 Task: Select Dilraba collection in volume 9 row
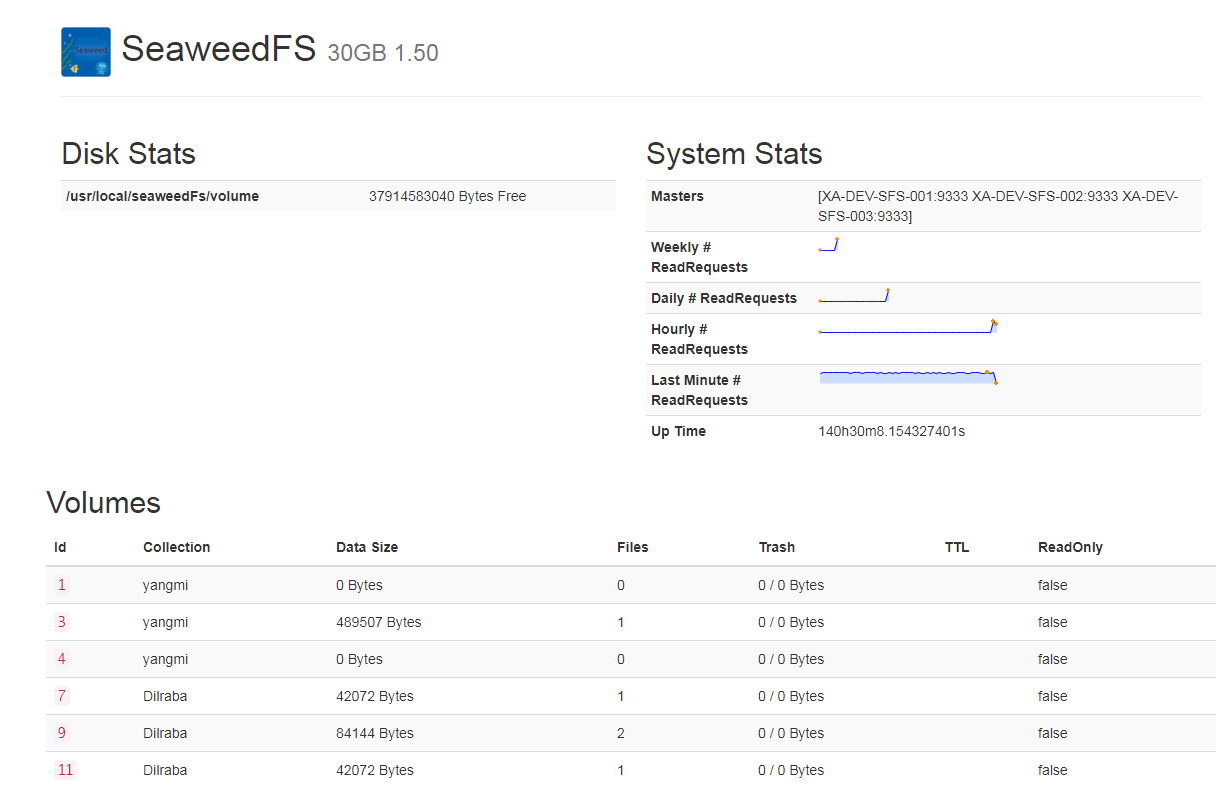[165, 733]
